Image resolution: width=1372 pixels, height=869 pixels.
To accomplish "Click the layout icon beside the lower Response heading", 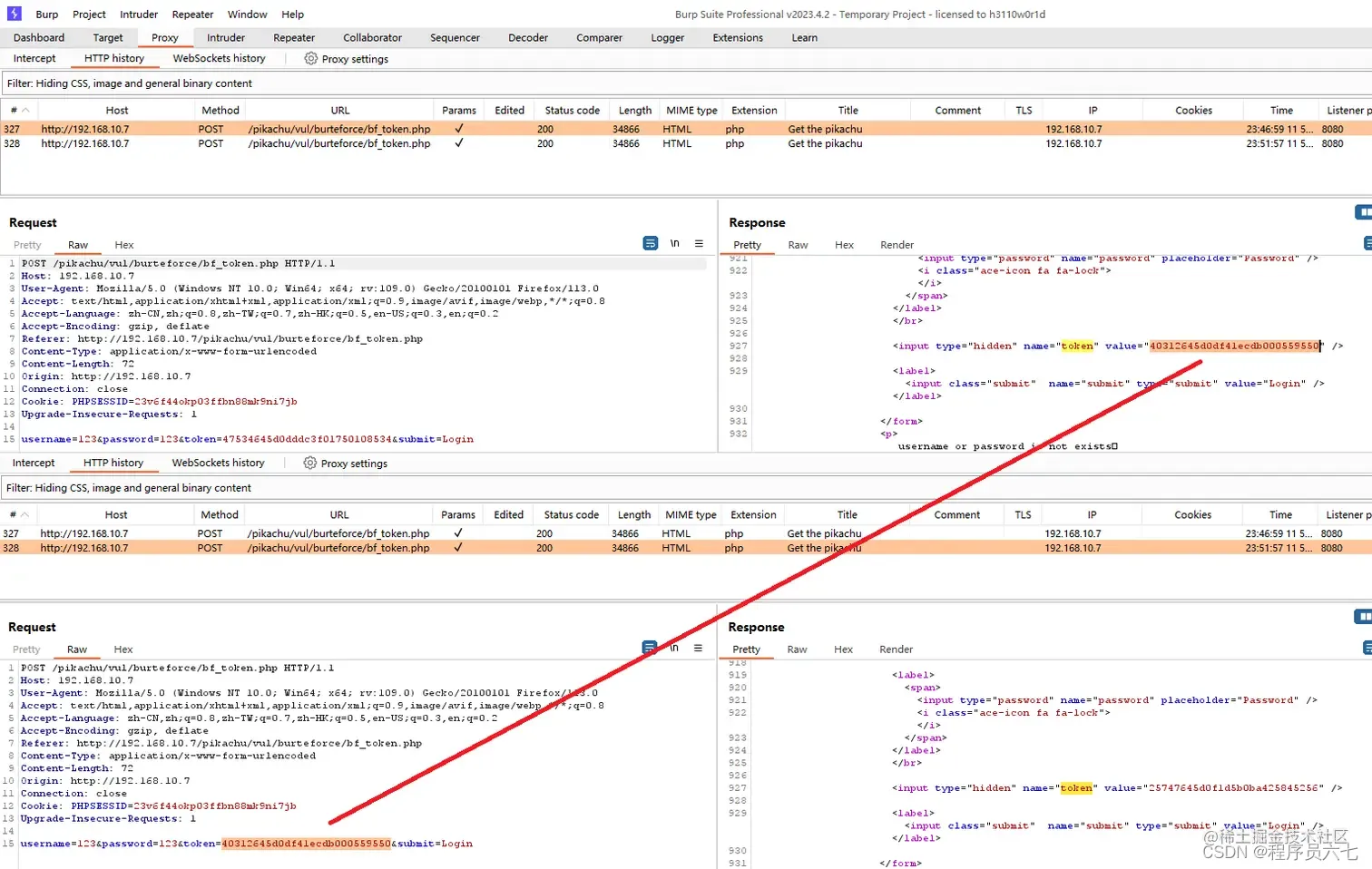I will coord(1363,617).
